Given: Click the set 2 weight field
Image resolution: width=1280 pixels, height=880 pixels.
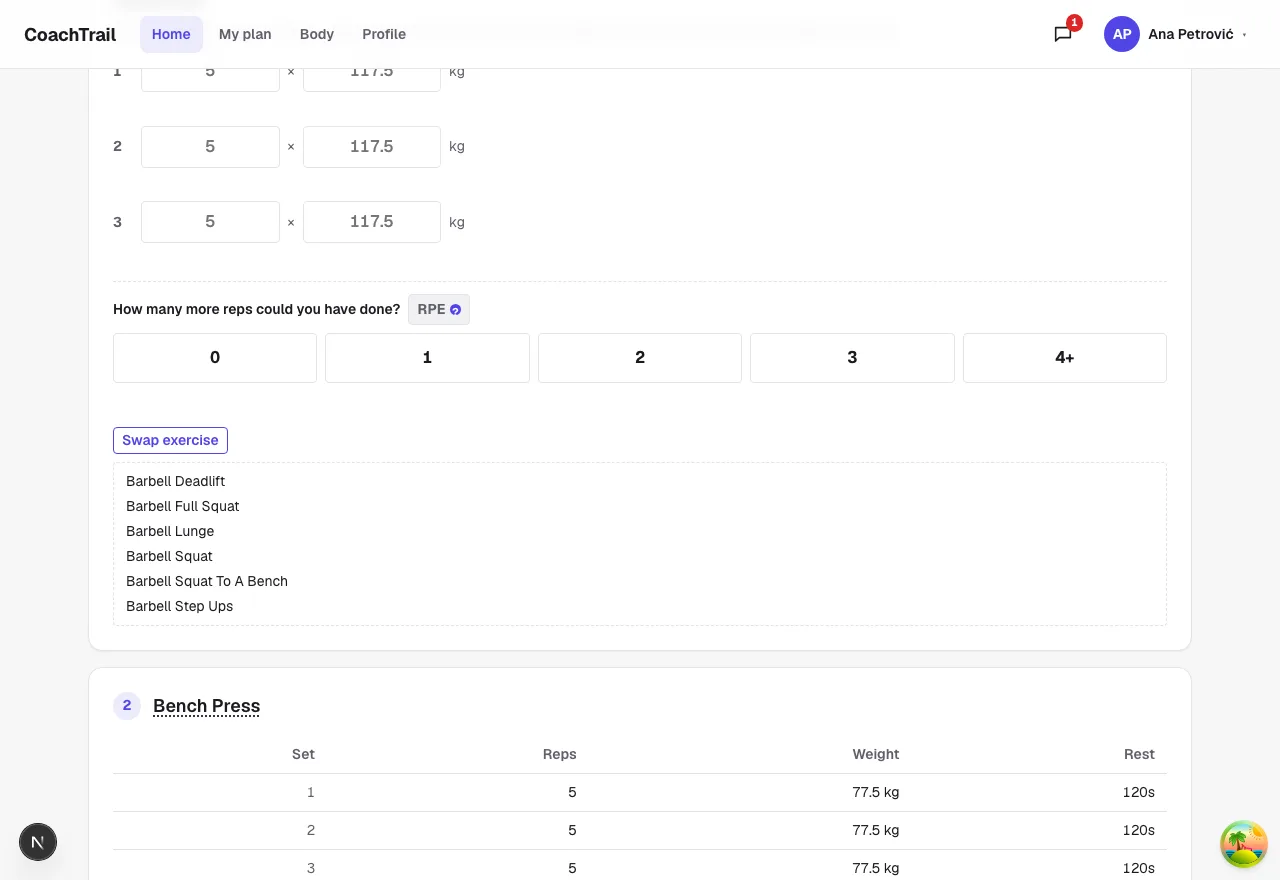Looking at the screenshot, I should 372,147.
